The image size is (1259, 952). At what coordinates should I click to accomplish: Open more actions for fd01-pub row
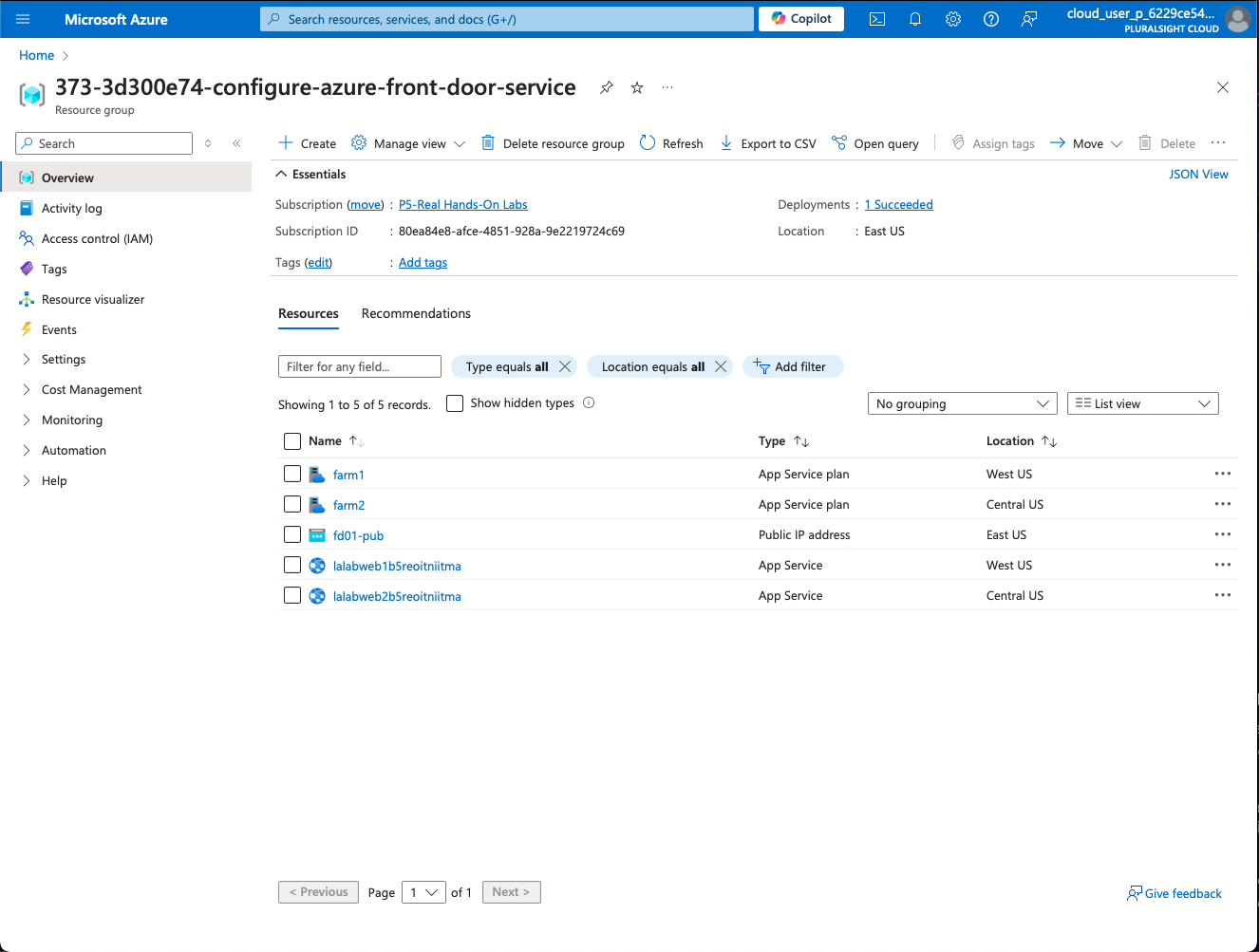1223,534
